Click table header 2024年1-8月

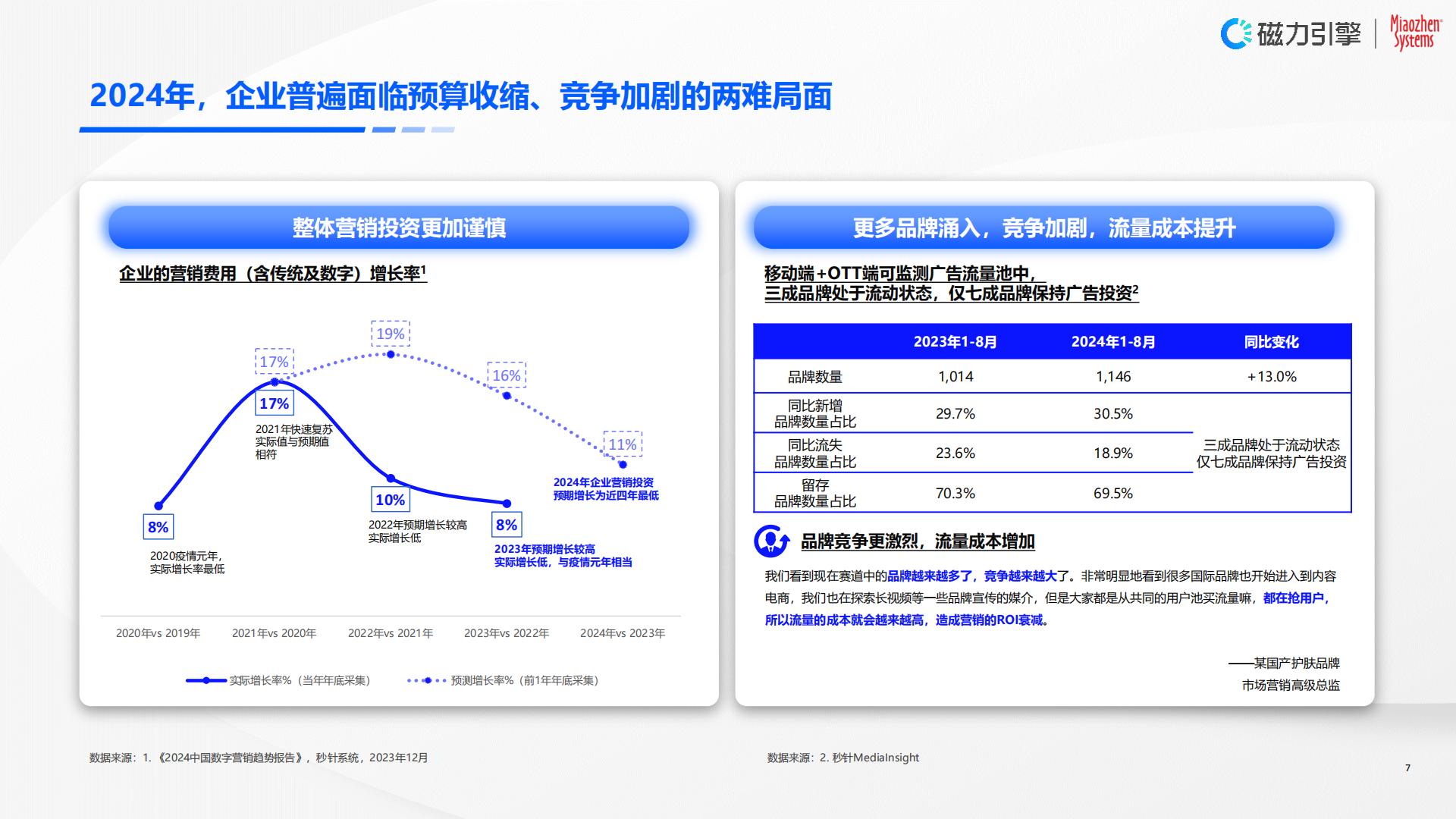1113,342
